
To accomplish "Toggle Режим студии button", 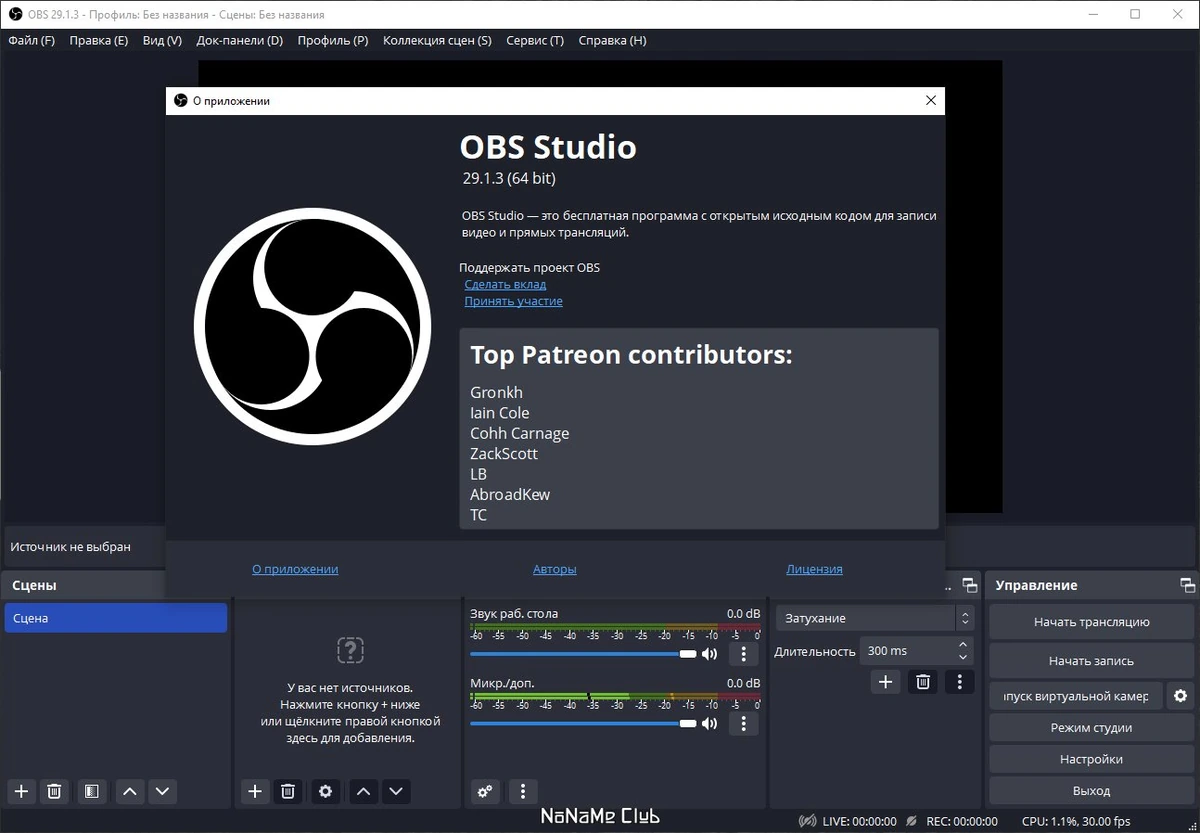I will (x=1091, y=728).
